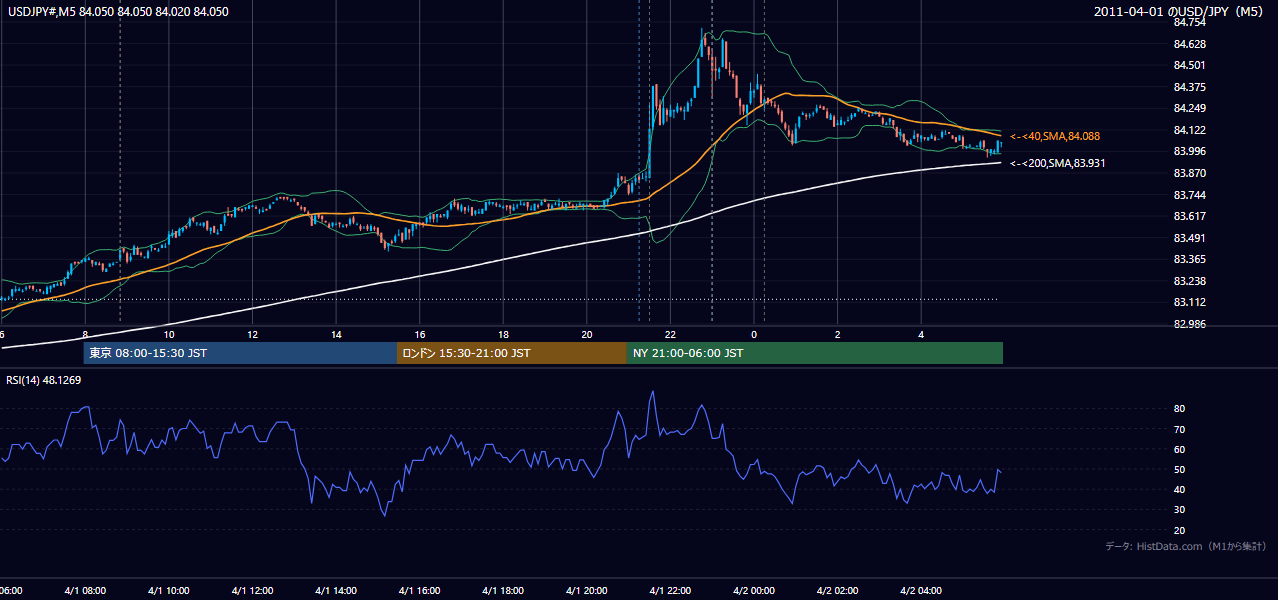1278x600 pixels.
Task: Click the データ: HistData.com source credit
Action: pos(1186,546)
